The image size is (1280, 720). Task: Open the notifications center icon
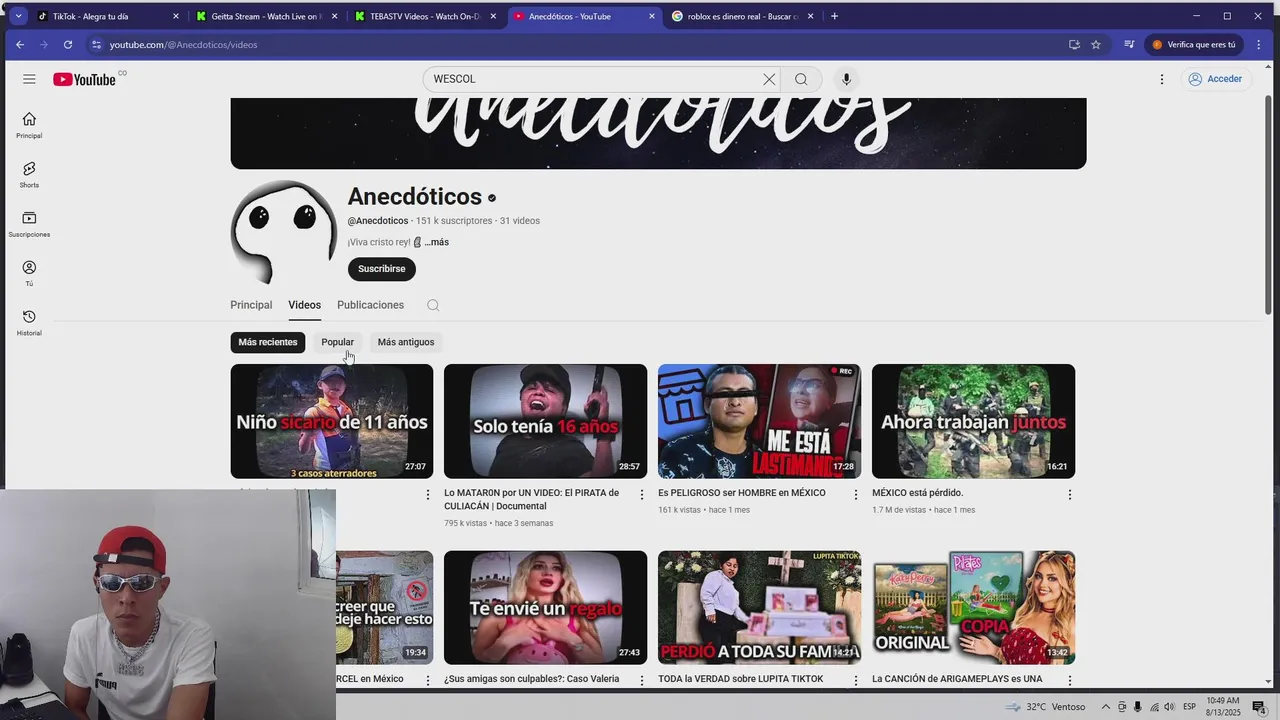1259,707
